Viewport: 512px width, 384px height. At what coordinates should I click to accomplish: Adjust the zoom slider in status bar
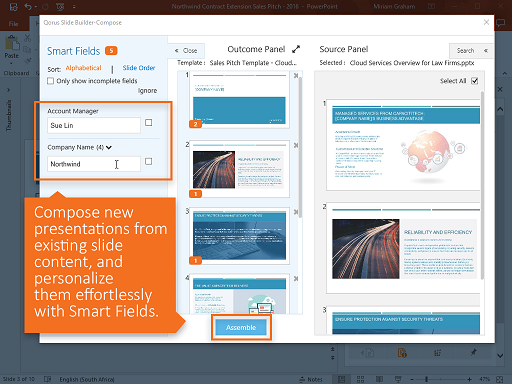point(426,379)
